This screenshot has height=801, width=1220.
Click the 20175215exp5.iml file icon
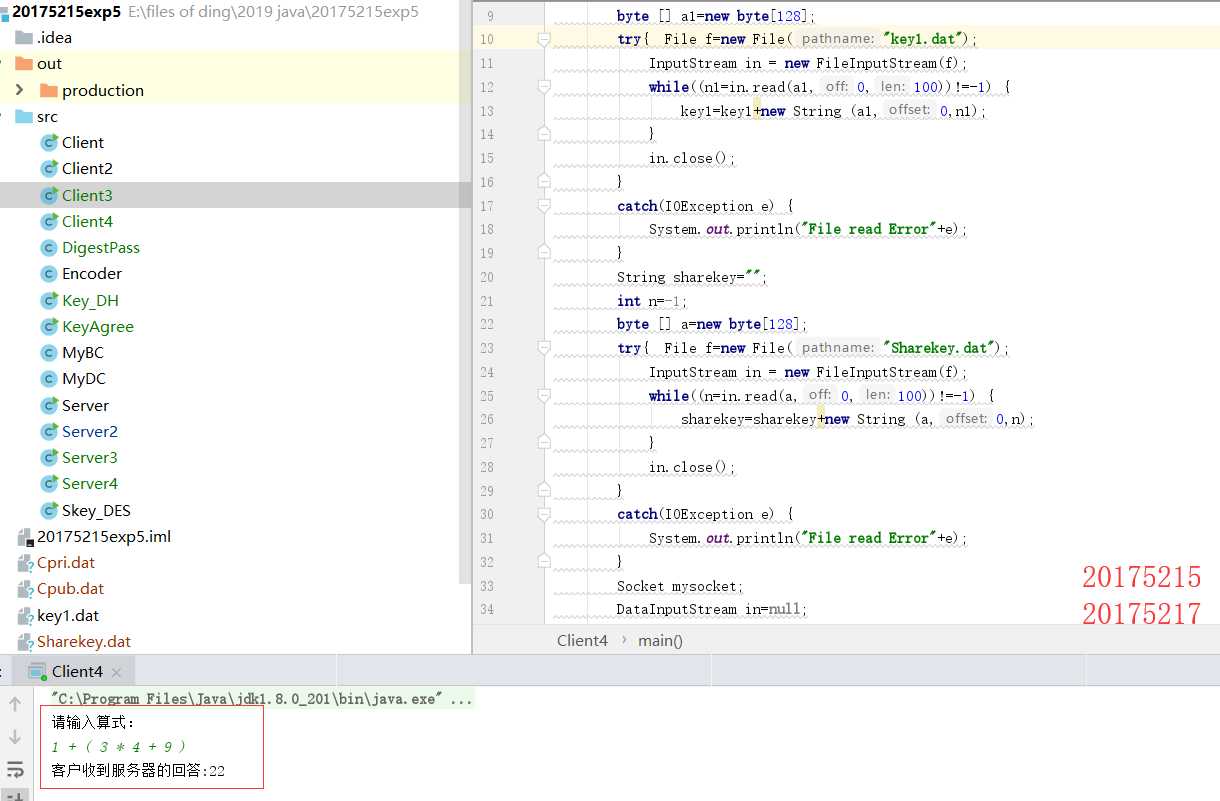(25, 537)
